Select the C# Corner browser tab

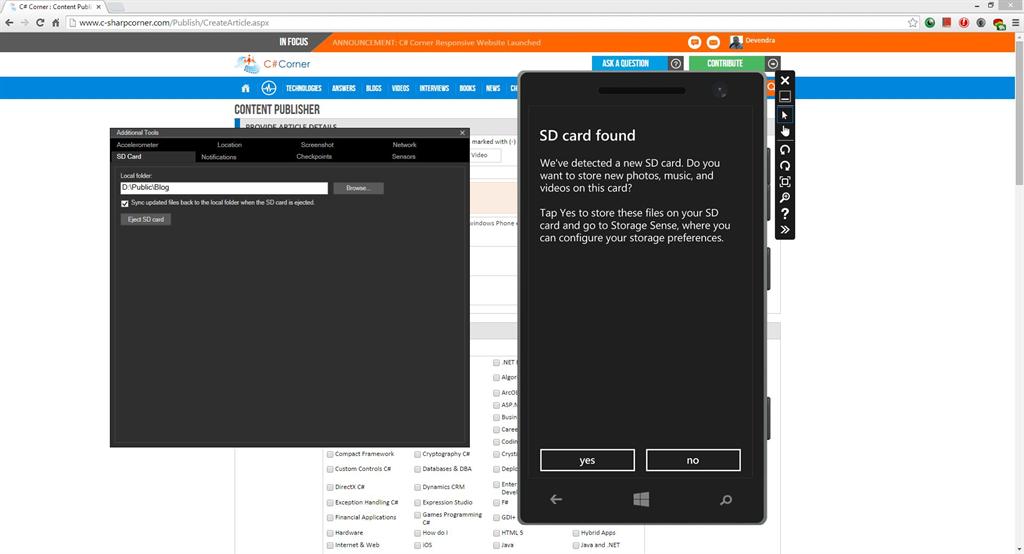point(56,7)
